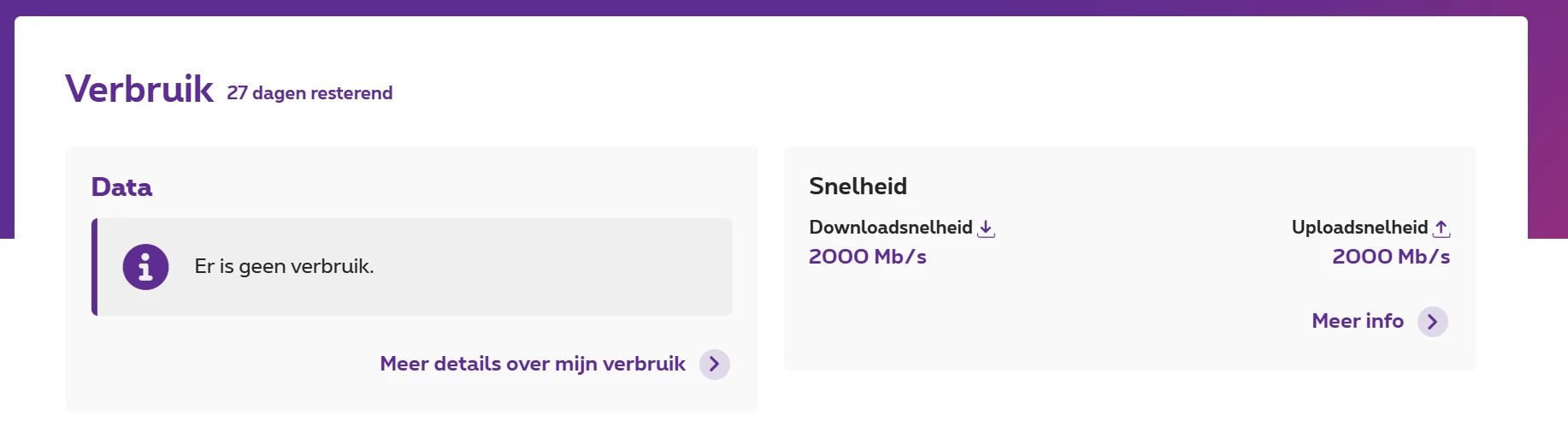Viewport: 1568px width, 427px height.
Task: Click the Uploadsnelheid label
Action: 1359,228
